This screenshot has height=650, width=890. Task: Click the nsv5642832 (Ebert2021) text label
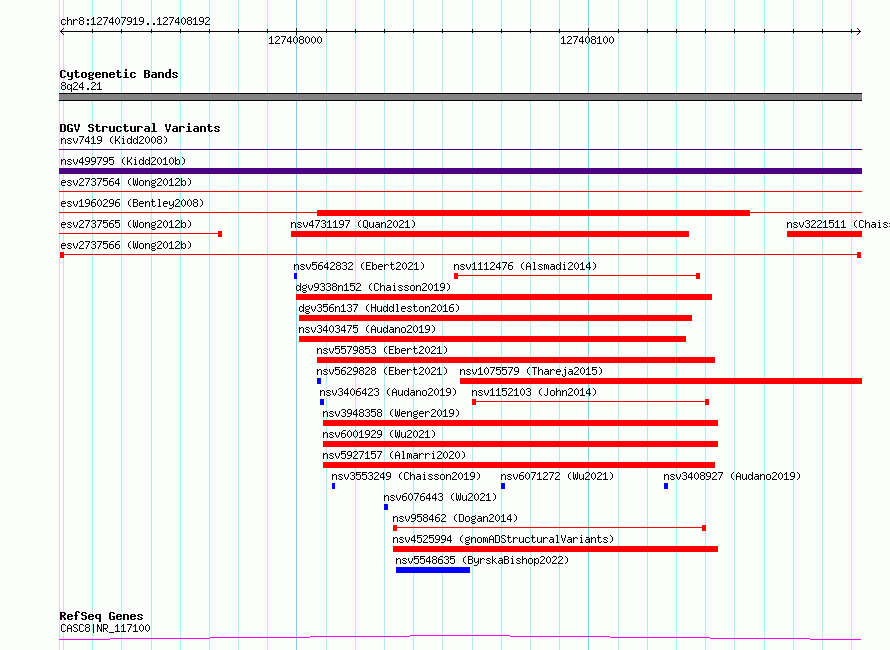[359, 266]
